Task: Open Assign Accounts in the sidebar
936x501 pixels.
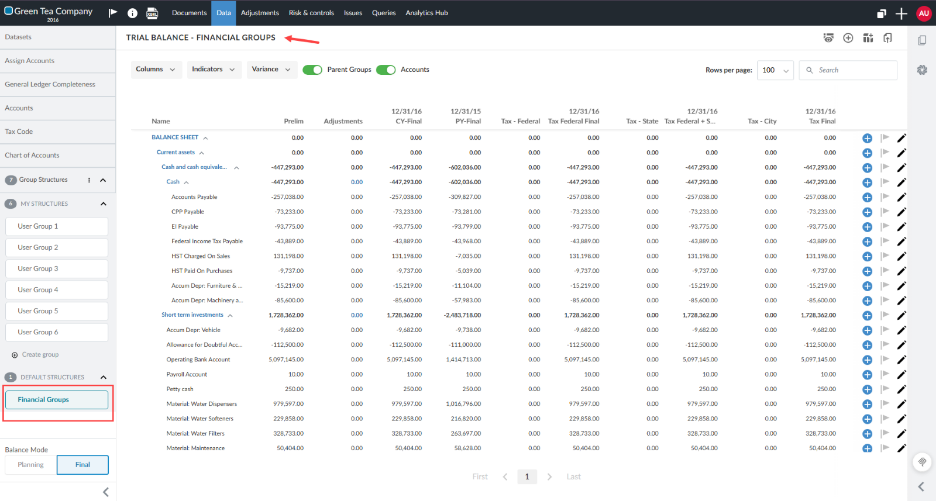Action: click(58, 61)
